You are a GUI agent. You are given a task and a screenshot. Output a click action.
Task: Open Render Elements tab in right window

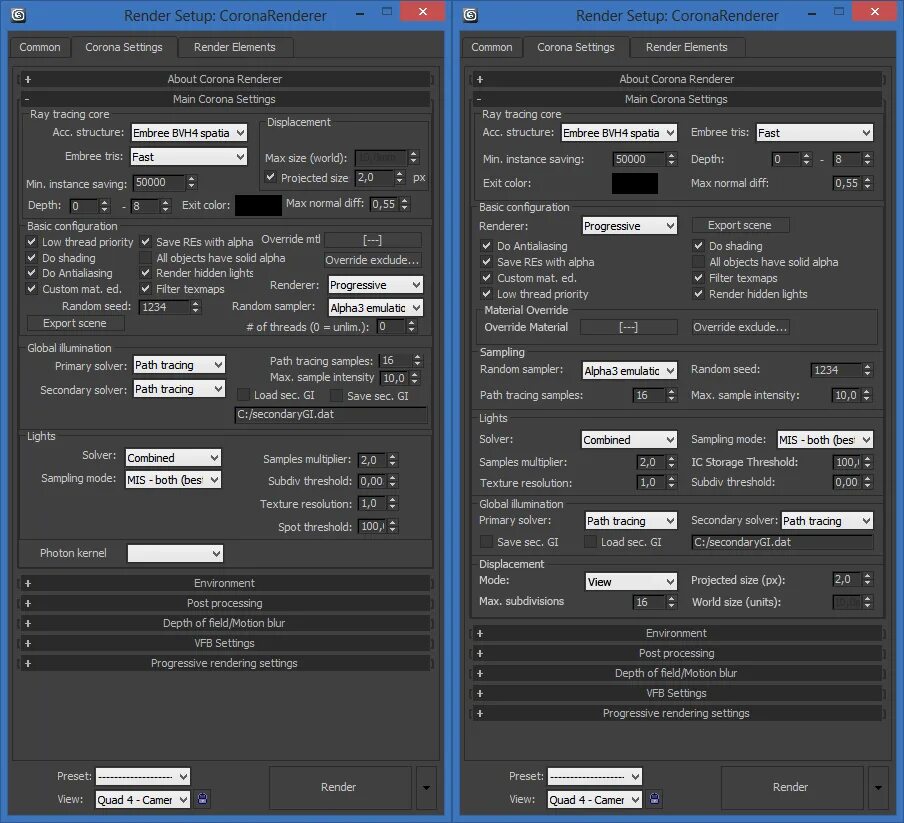click(x=687, y=47)
